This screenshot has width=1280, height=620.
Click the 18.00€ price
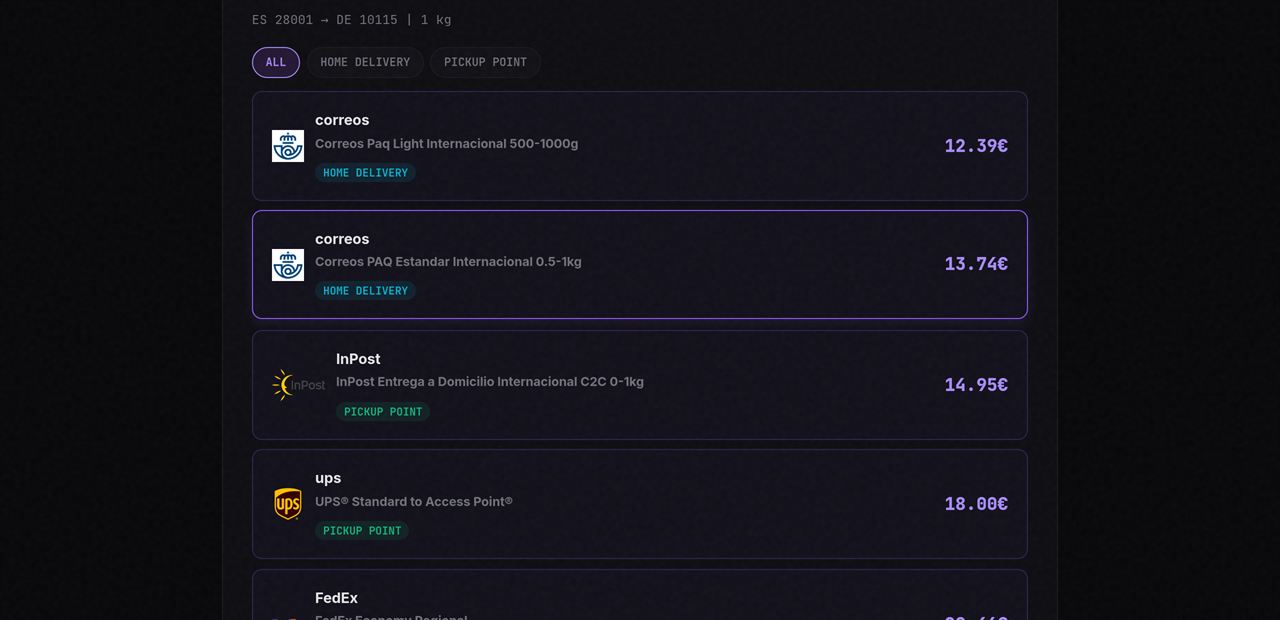(976, 504)
